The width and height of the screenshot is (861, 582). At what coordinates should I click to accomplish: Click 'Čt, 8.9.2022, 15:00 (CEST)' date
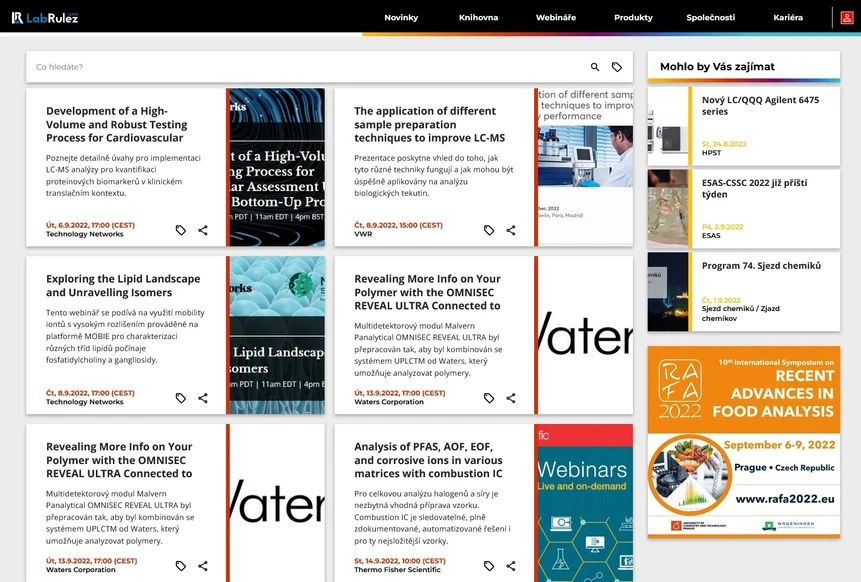coord(398,225)
